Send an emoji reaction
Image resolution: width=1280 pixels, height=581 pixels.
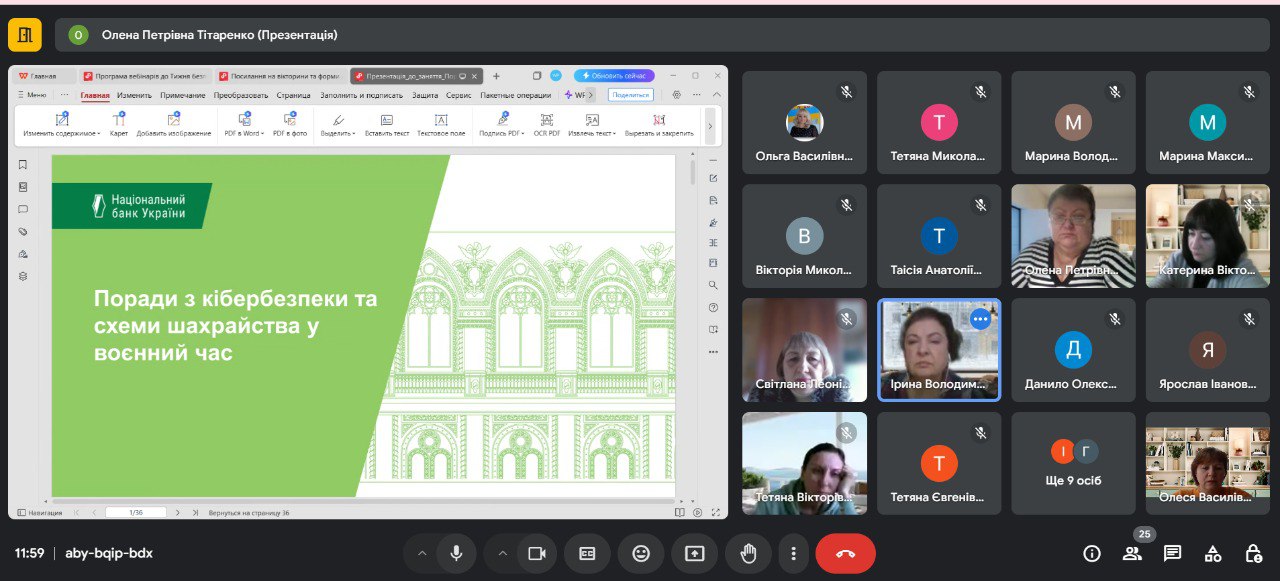(641, 553)
